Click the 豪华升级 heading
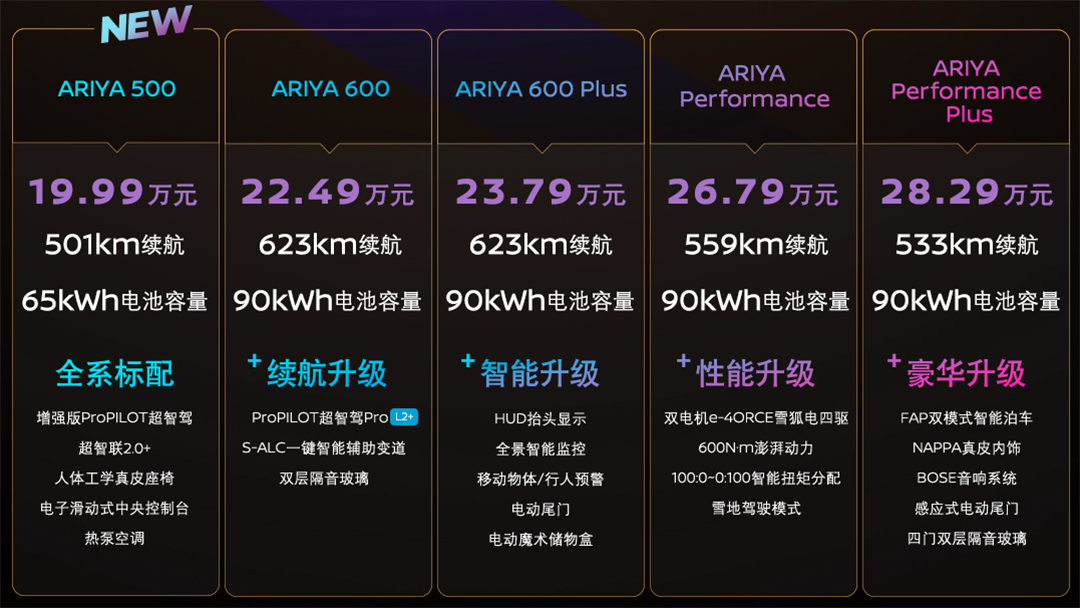This screenshot has width=1080, height=608. coord(966,374)
